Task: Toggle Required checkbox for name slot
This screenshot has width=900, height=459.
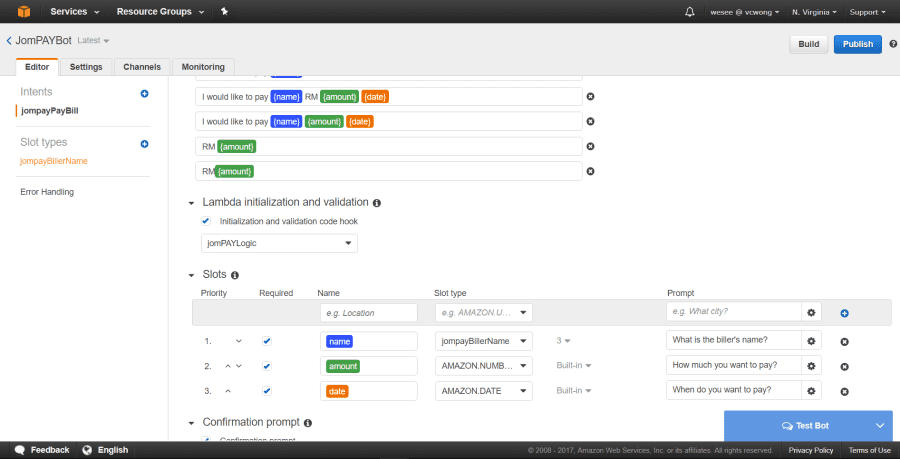Action: coord(267,341)
